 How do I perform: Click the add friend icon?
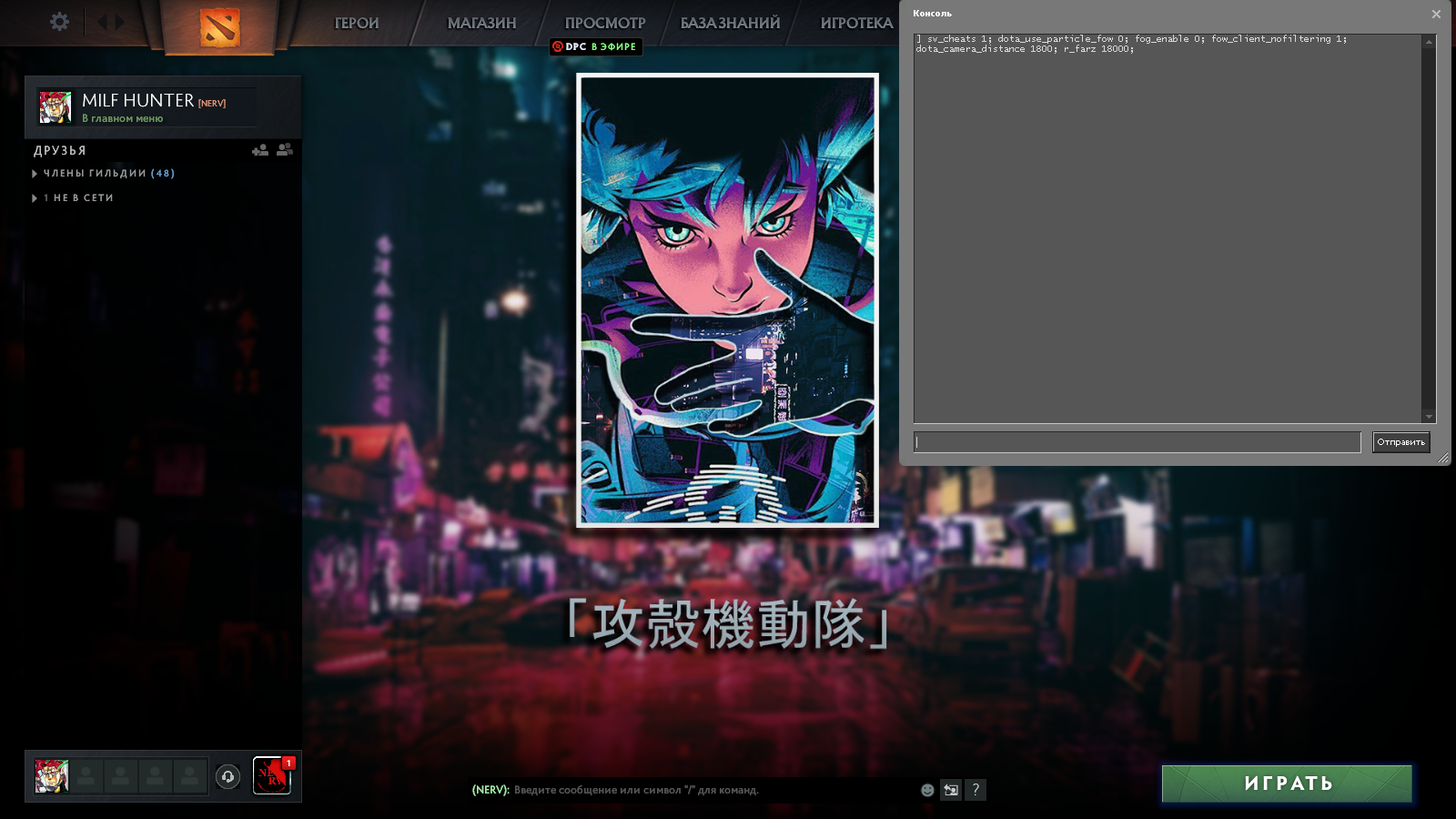tap(260, 149)
